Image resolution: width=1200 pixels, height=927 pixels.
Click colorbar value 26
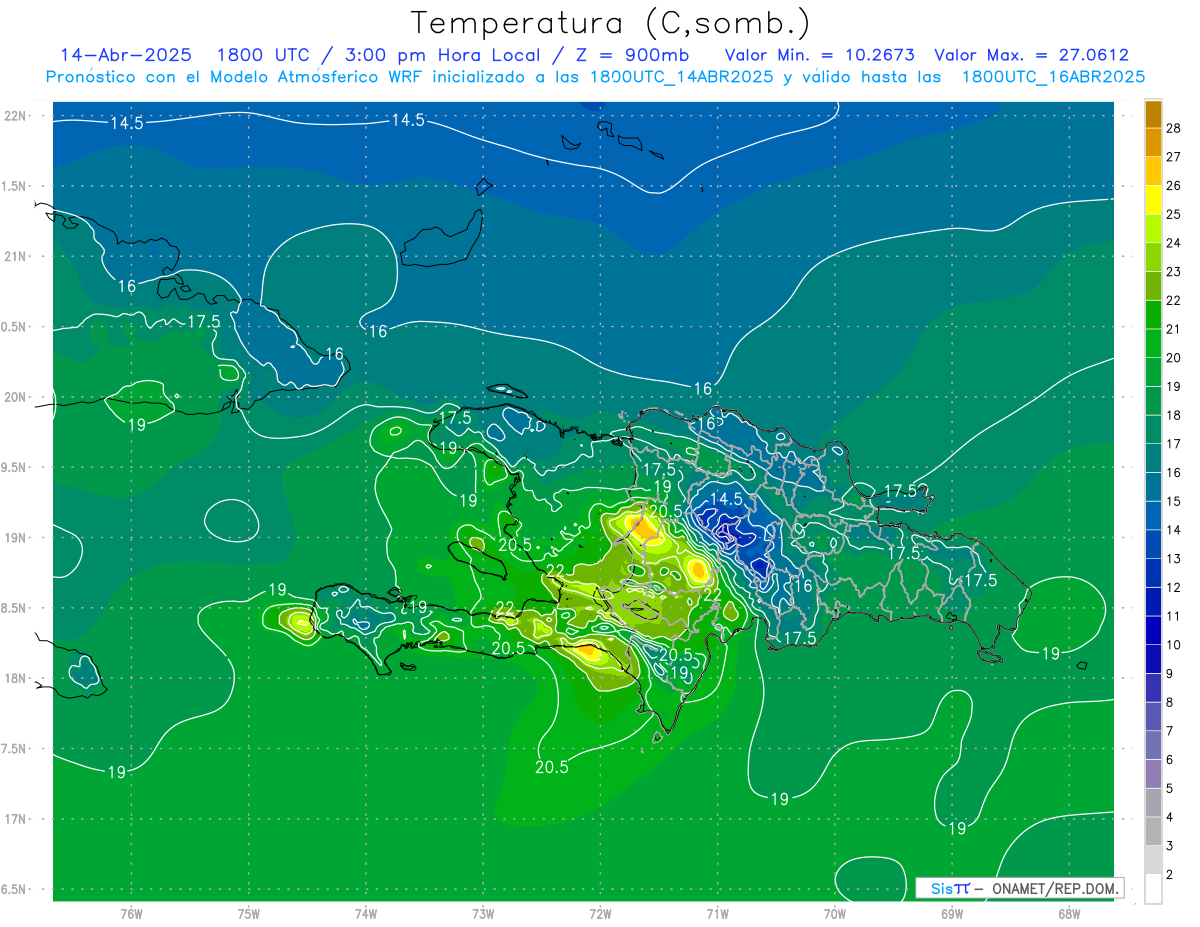click(1174, 186)
